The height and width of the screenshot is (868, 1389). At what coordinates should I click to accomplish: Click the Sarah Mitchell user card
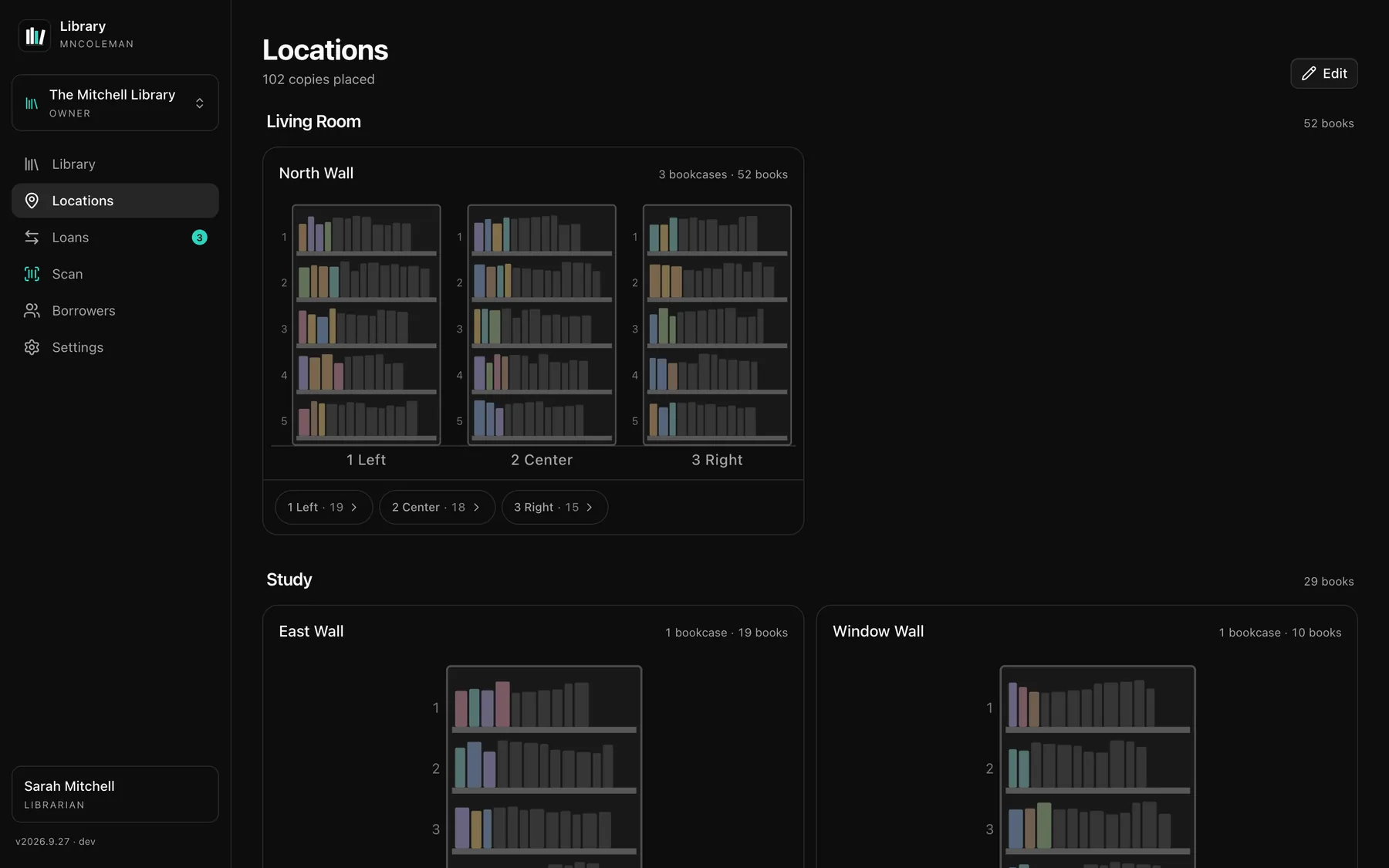click(x=115, y=794)
